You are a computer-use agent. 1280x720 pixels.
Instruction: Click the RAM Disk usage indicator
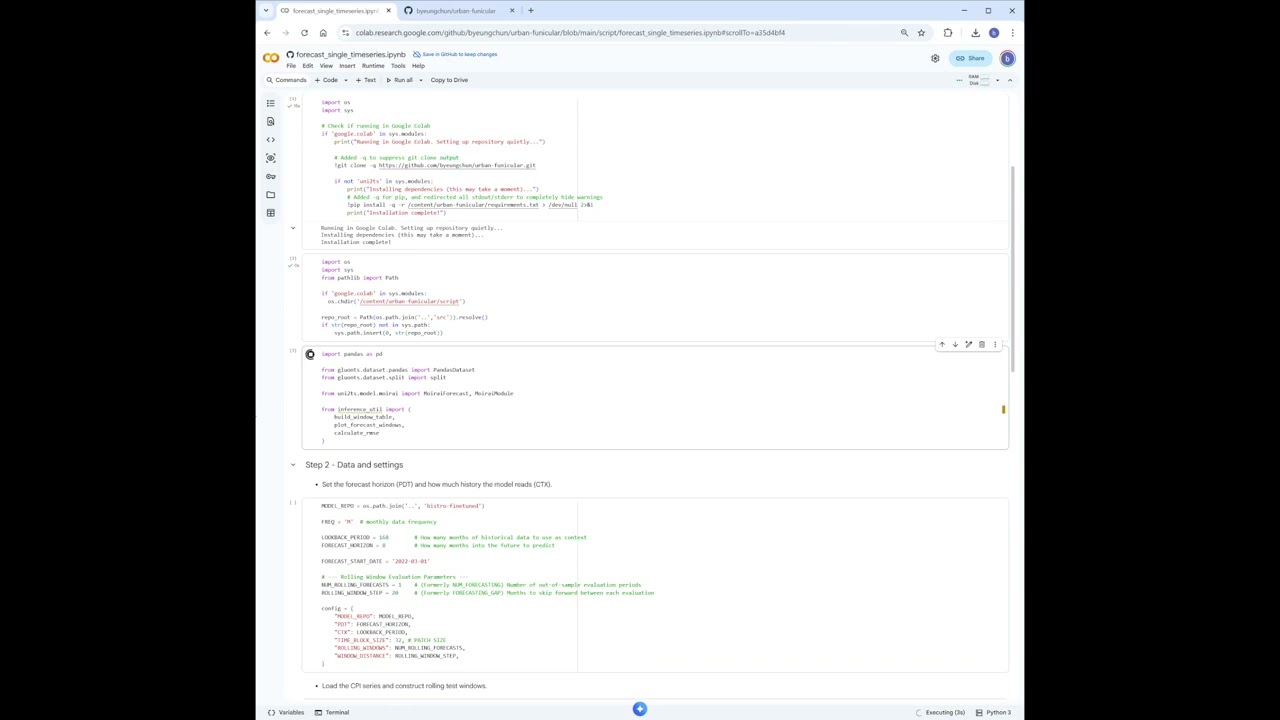(x=977, y=80)
